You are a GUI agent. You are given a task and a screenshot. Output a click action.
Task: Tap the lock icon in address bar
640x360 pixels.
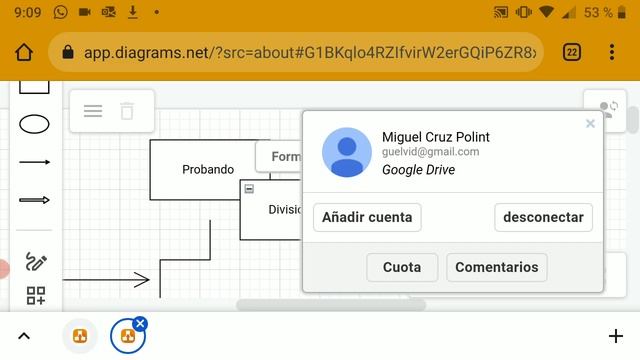point(68,52)
